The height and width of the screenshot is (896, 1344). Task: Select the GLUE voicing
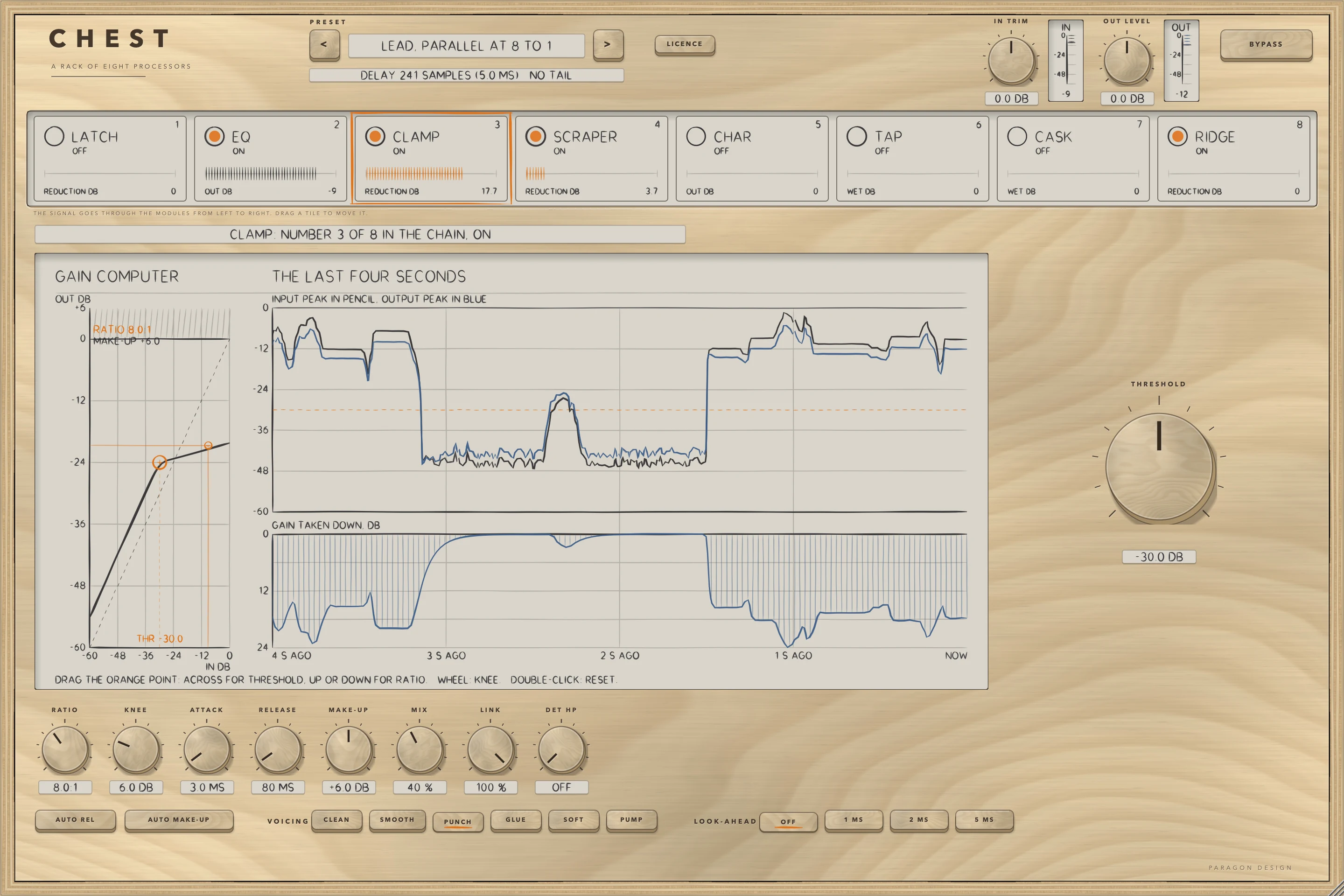pos(515,820)
